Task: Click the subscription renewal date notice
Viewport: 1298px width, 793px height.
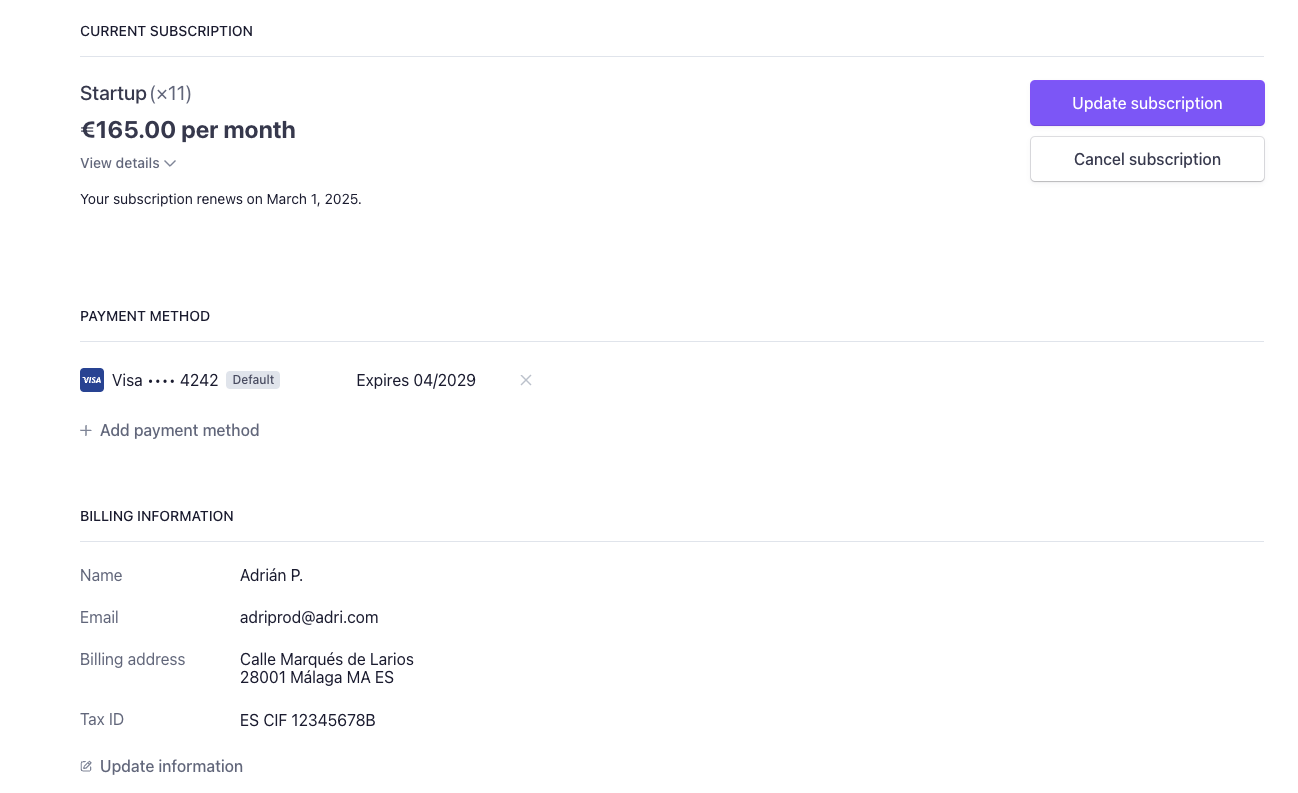Action: pyautogui.click(x=221, y=199)
